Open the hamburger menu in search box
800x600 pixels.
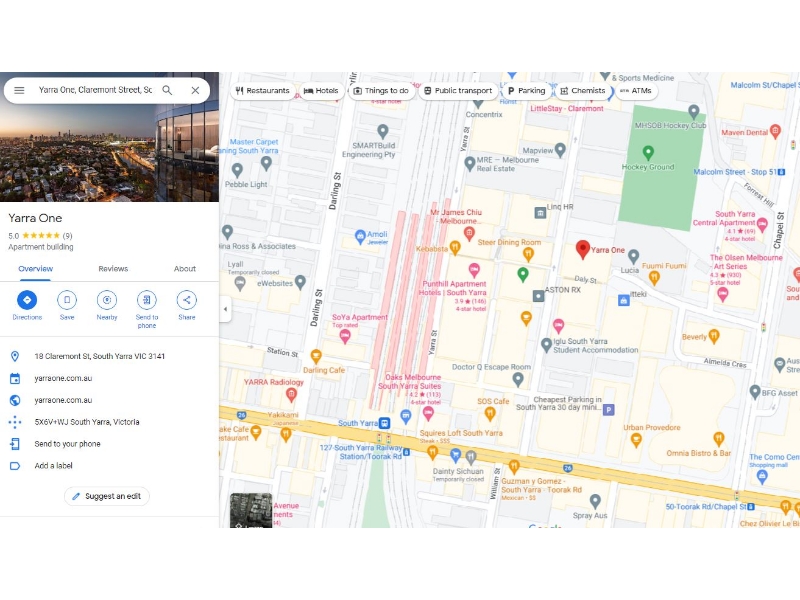point(19,90)
